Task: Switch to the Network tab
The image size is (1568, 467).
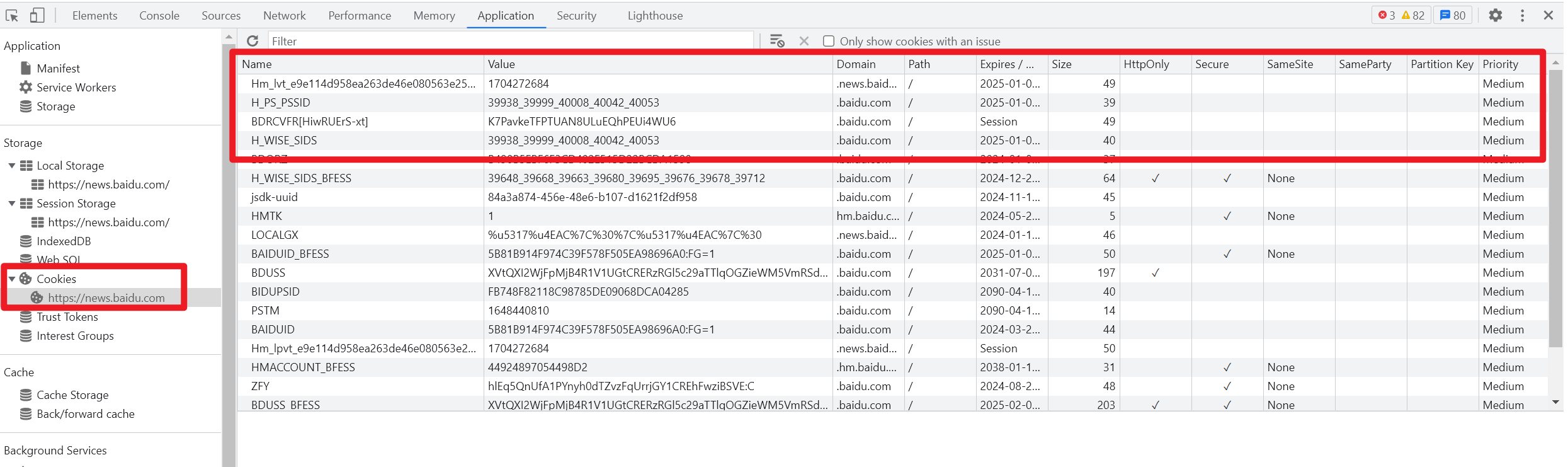Action: click(285, 15)
